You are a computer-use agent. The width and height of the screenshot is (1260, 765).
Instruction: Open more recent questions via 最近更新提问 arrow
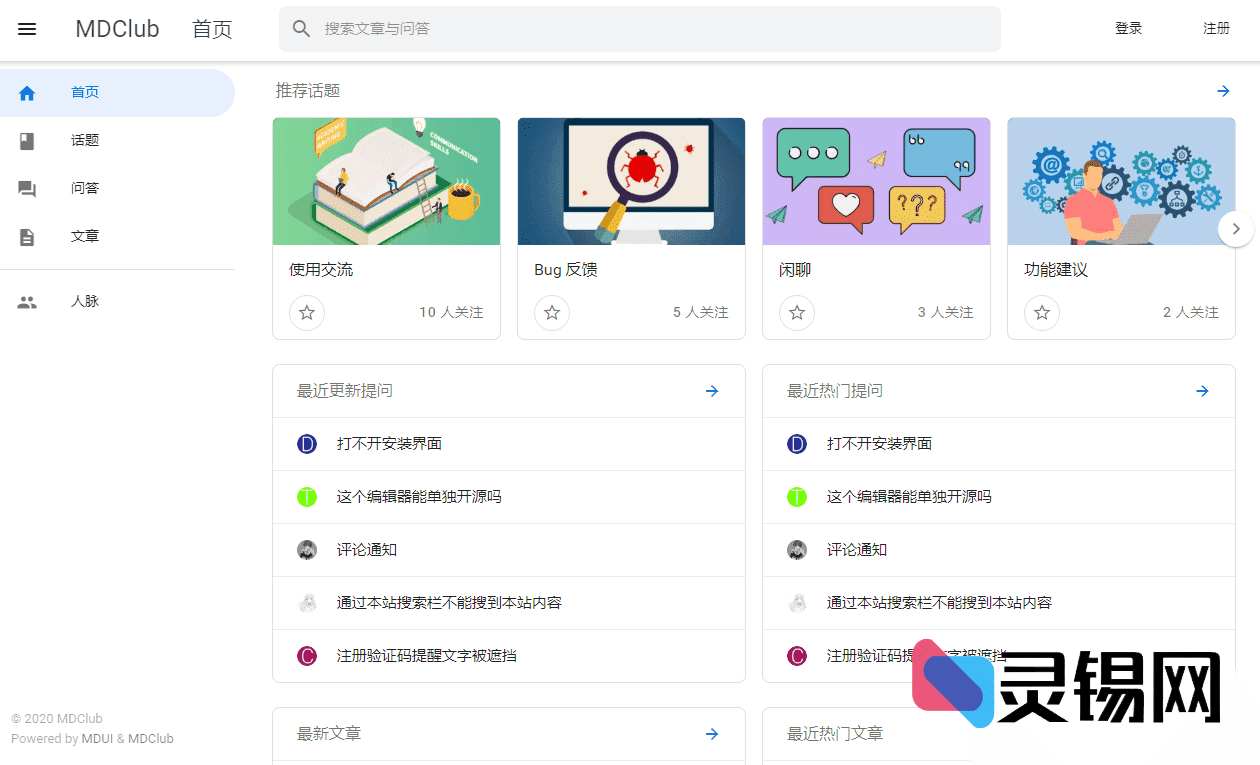tap(711, 391)
